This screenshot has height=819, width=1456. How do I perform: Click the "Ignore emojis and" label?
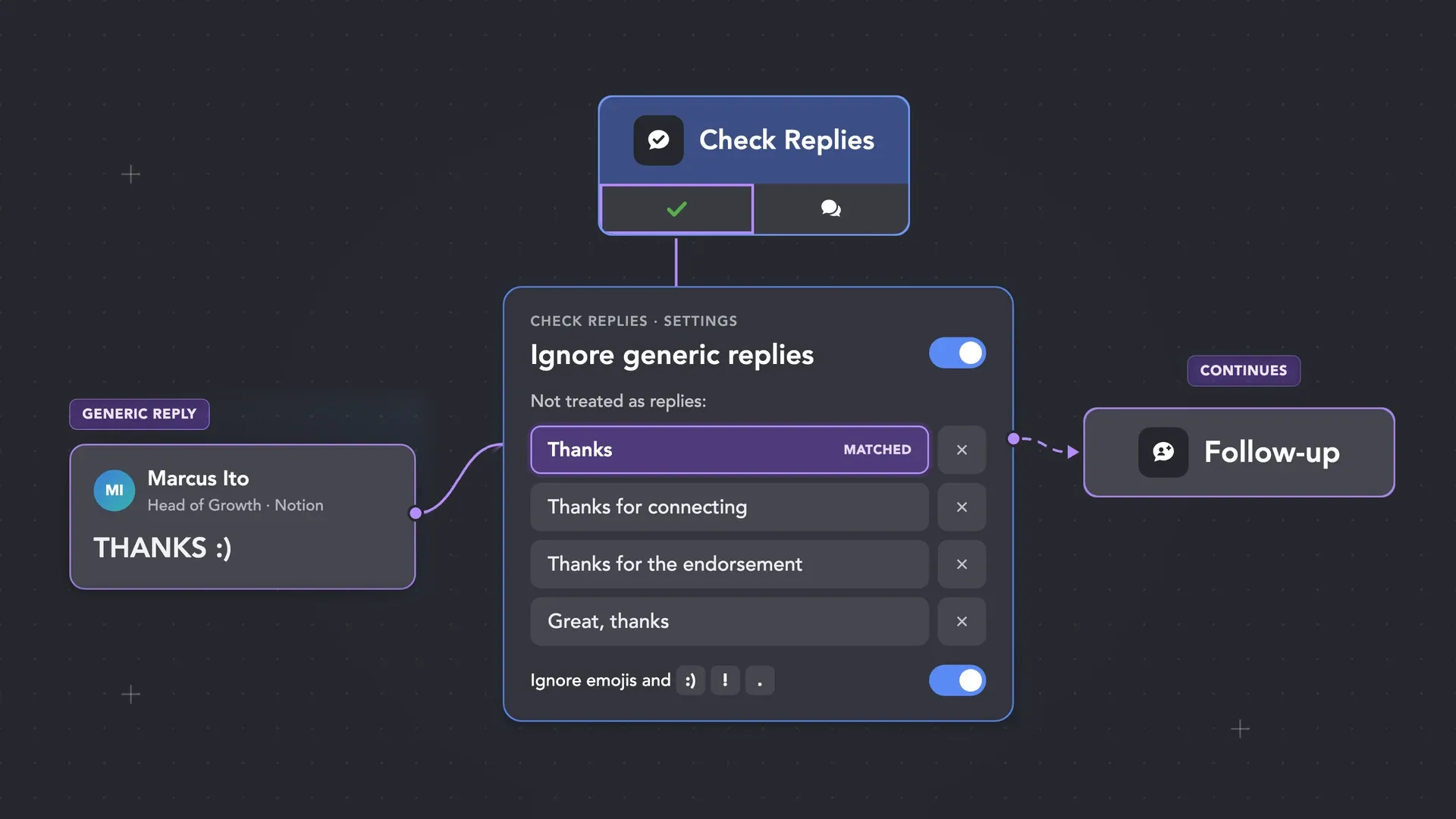tap(601, 680)
